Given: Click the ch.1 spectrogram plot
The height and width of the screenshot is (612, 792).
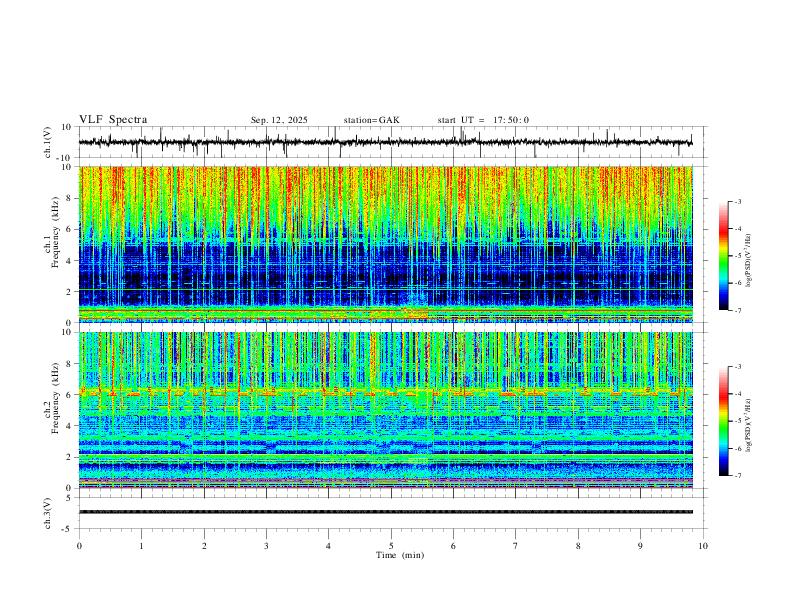Looking at the screenshot, I should pyautogui.click(x=386, y=244).
